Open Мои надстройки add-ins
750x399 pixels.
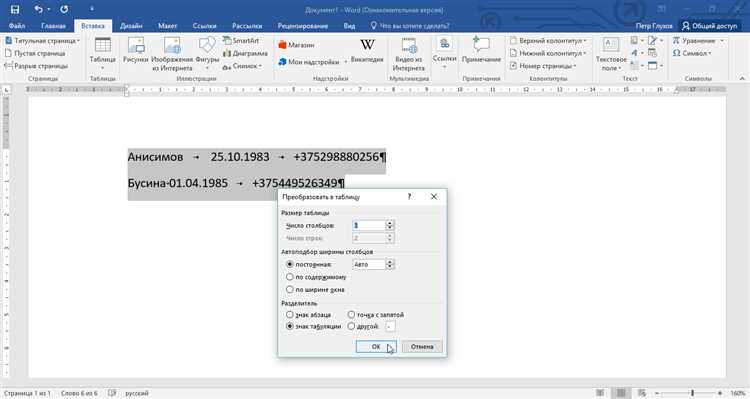coord(312,62)
